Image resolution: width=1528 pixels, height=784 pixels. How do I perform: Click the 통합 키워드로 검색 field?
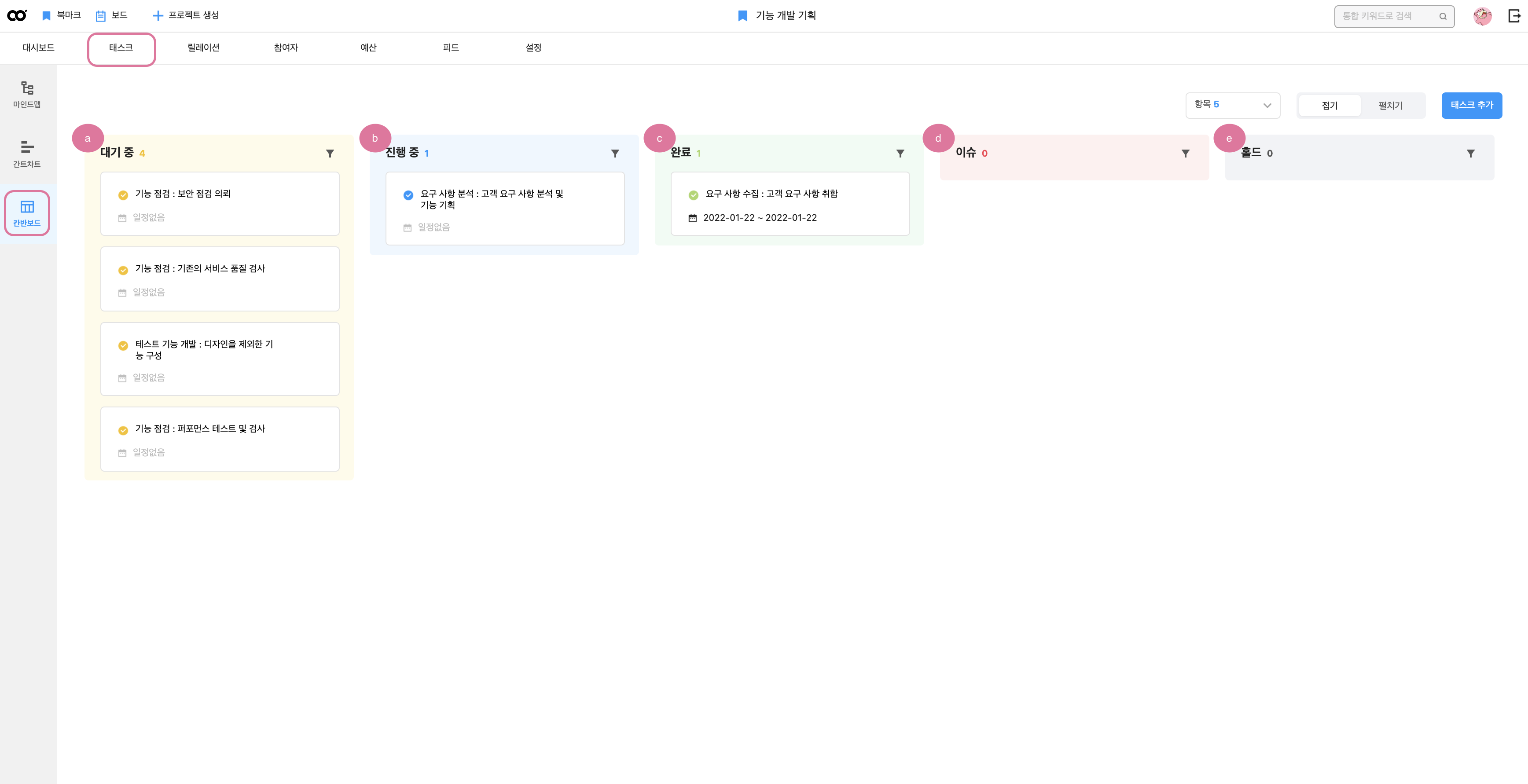[1386, 17]
